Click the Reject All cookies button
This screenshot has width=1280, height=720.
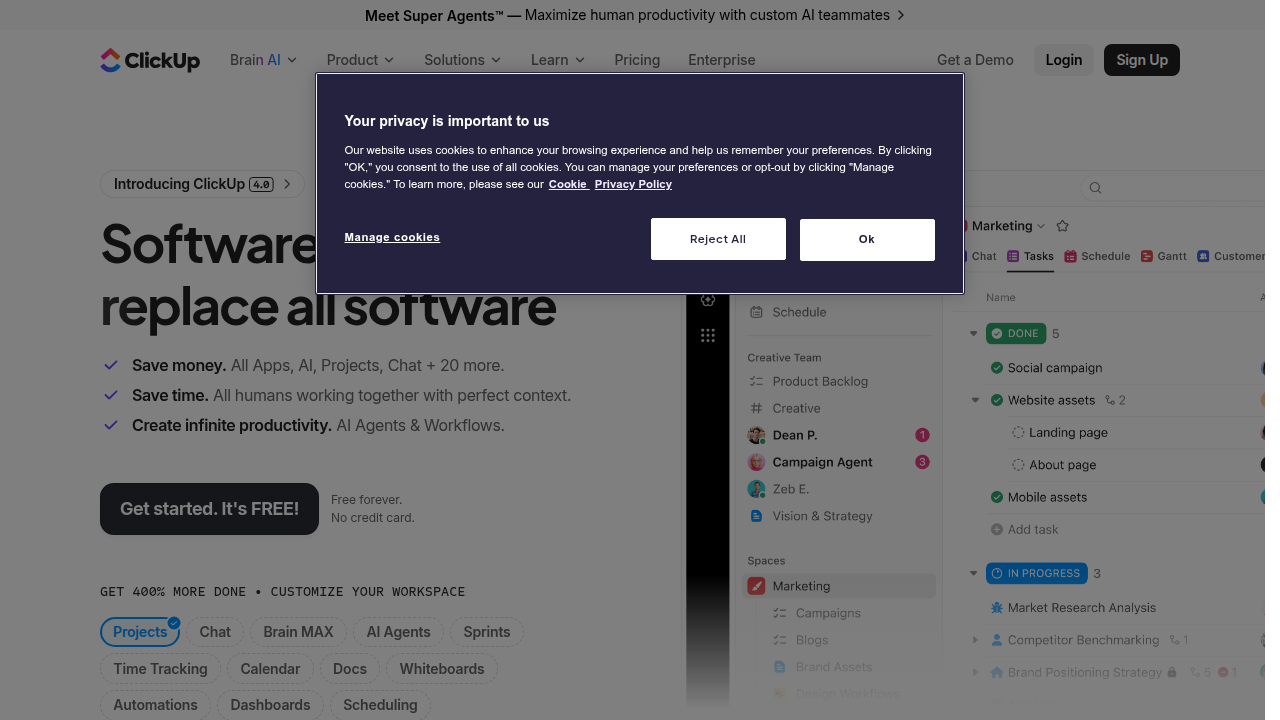[x=718, y=239]
